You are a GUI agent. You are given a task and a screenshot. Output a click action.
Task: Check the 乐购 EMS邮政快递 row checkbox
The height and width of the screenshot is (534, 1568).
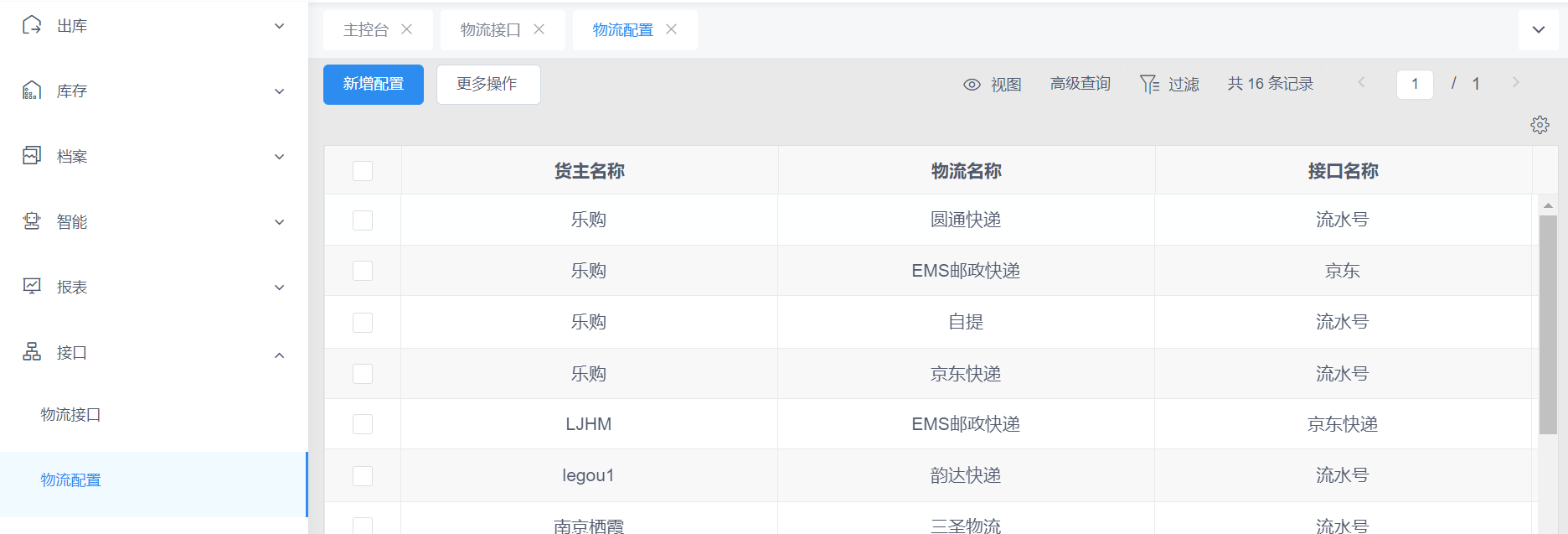[x=363, y=271]
